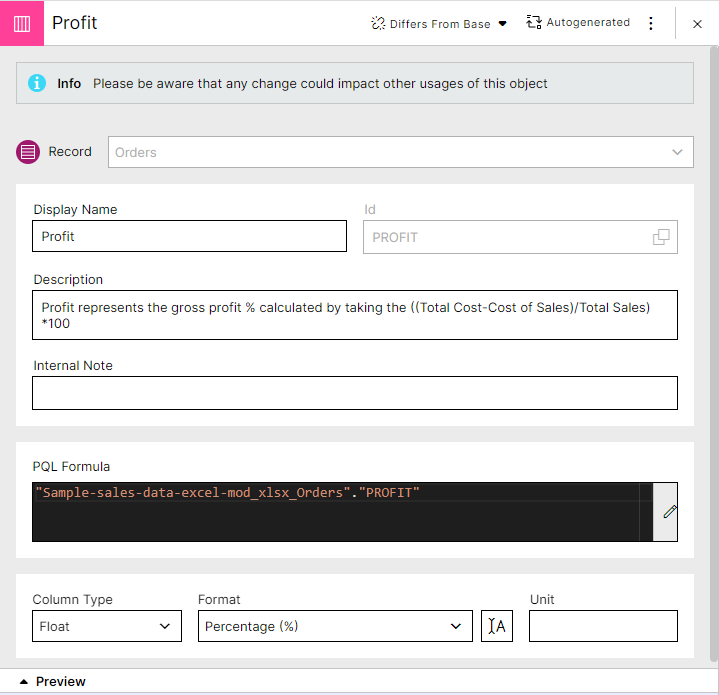Image resolution: width=719 pixels, height=695 pixels.
Task: Click the text format icon beside Format
Action: point(497,626)
